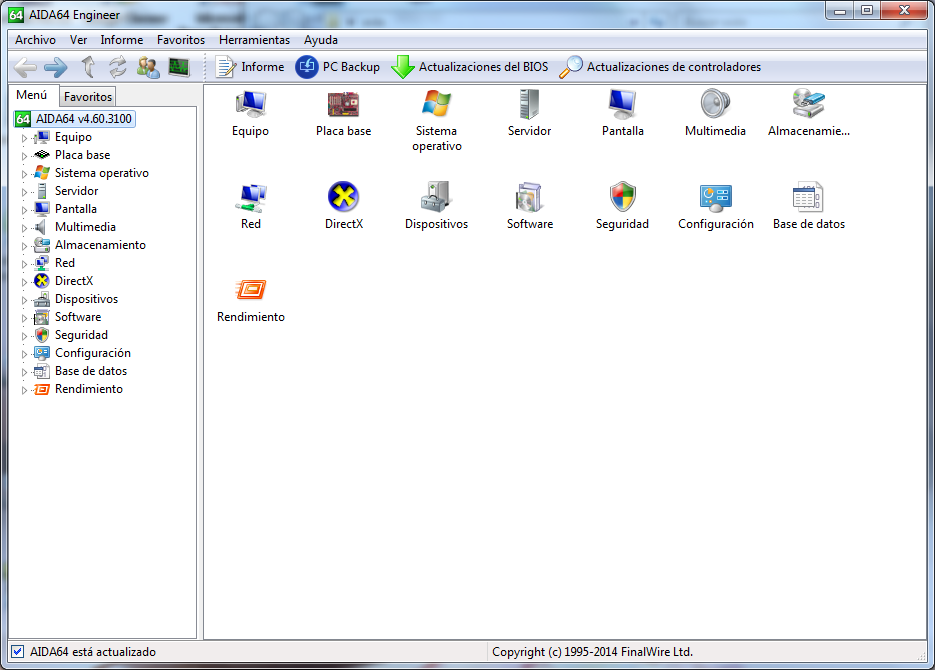Open the Almacenamie... storage icon
This screenshot has height=670, width=935.
(x=809, y=103)
